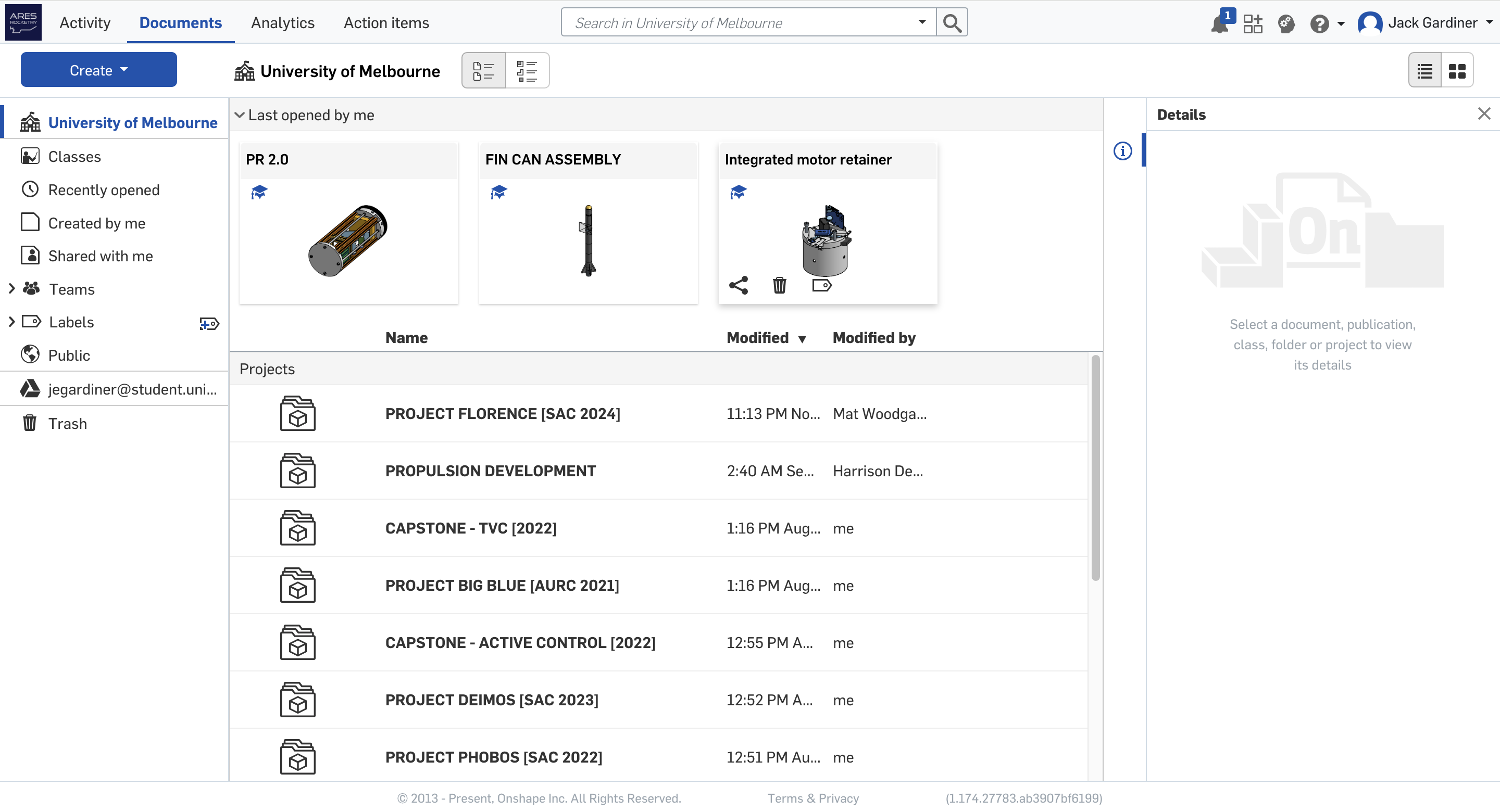Go to Analytics tab
This screenshot has width=1500, height=812.
(x=282, y=23)
